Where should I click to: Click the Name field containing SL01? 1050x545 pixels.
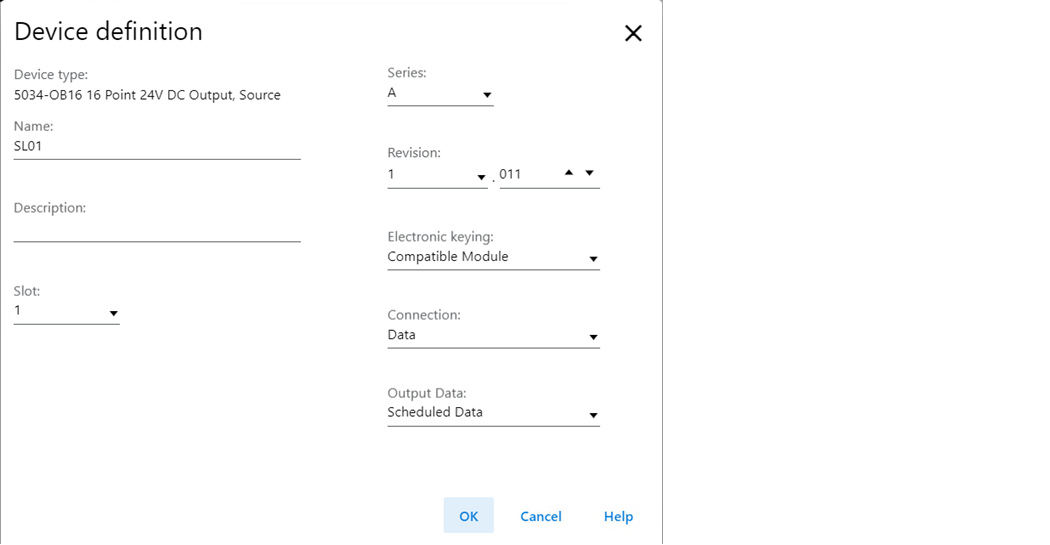point(157,147)
